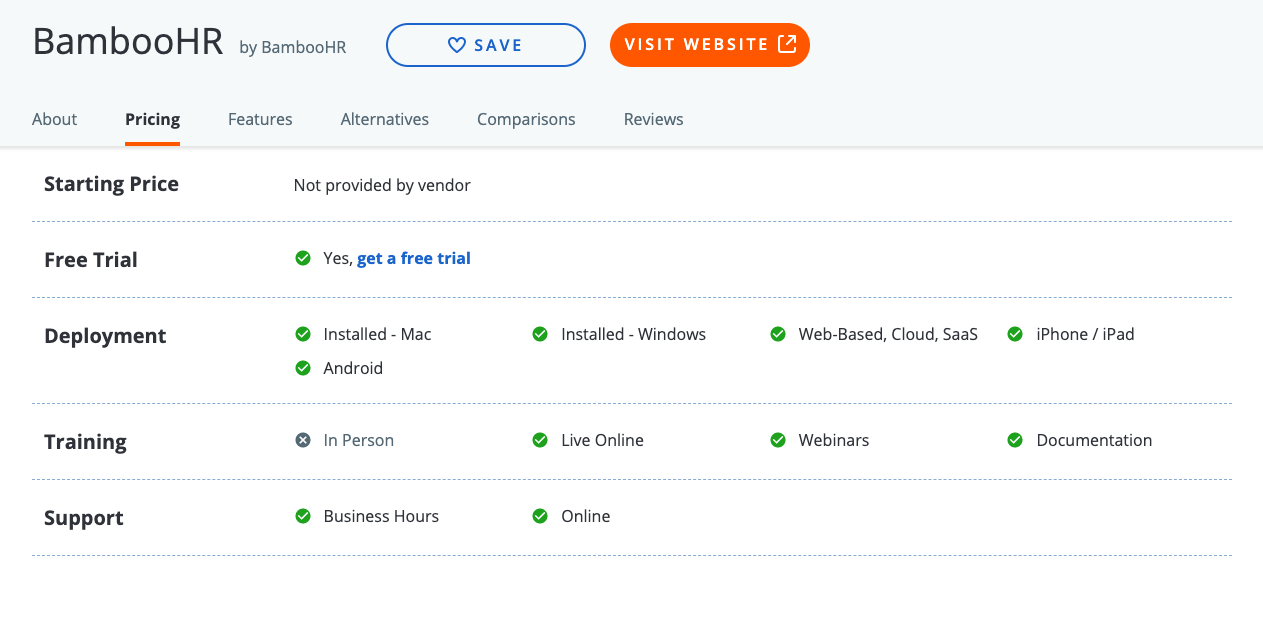Image resolution: width=1263 pixels, height=622 pixels.
Task: Click the 'Training' row label
Action: (86, 442)
